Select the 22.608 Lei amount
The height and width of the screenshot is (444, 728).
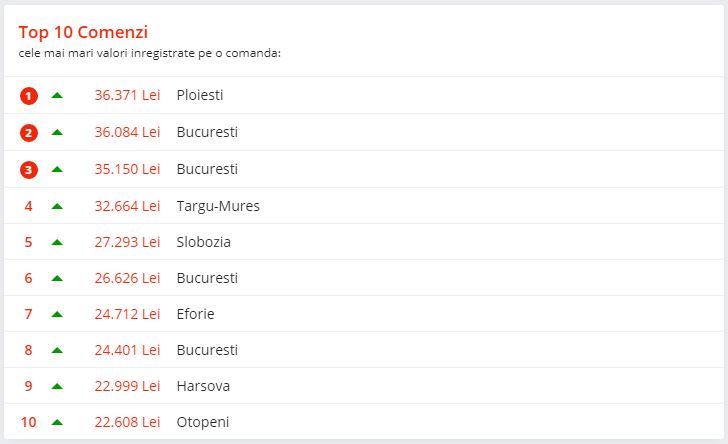[127, 422]
